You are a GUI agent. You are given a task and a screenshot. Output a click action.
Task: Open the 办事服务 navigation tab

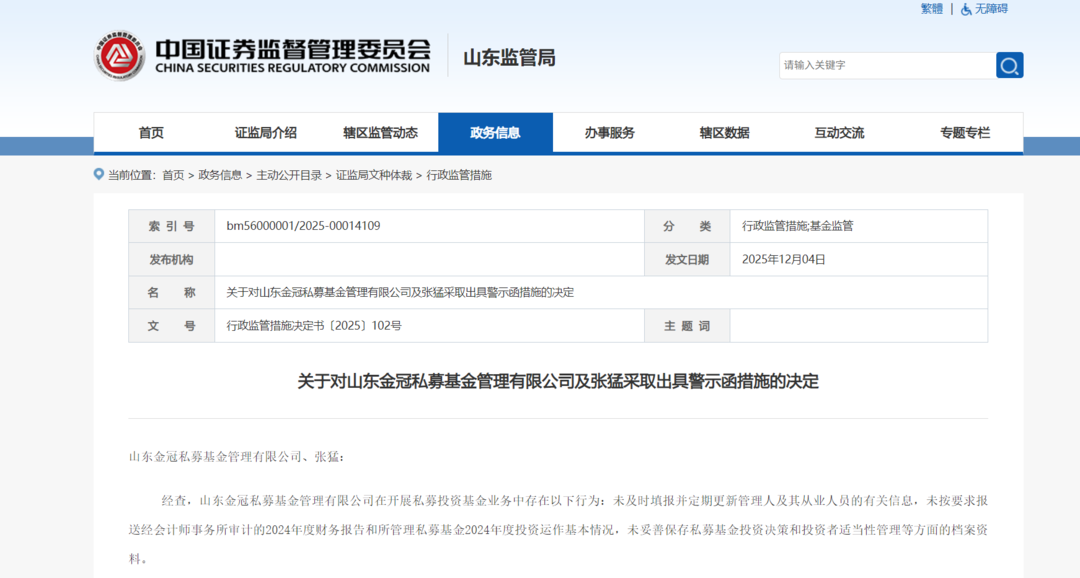(610, 133)
